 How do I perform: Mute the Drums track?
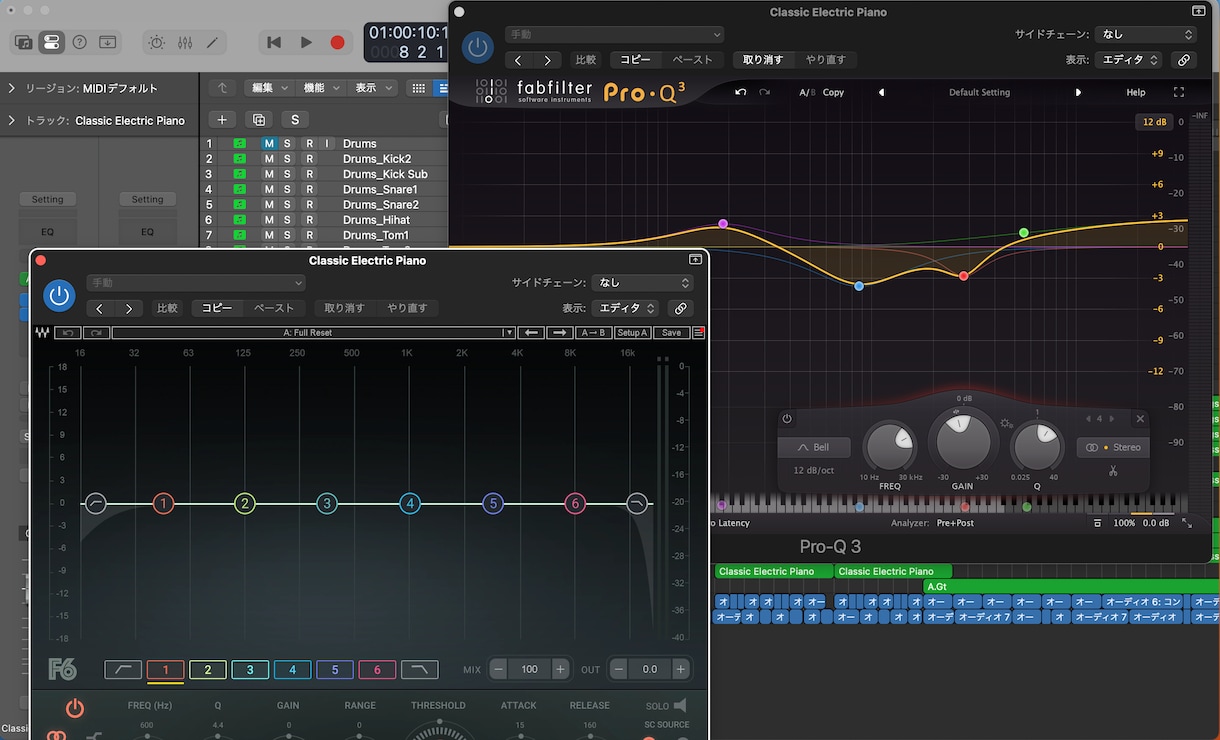point(268,143)
